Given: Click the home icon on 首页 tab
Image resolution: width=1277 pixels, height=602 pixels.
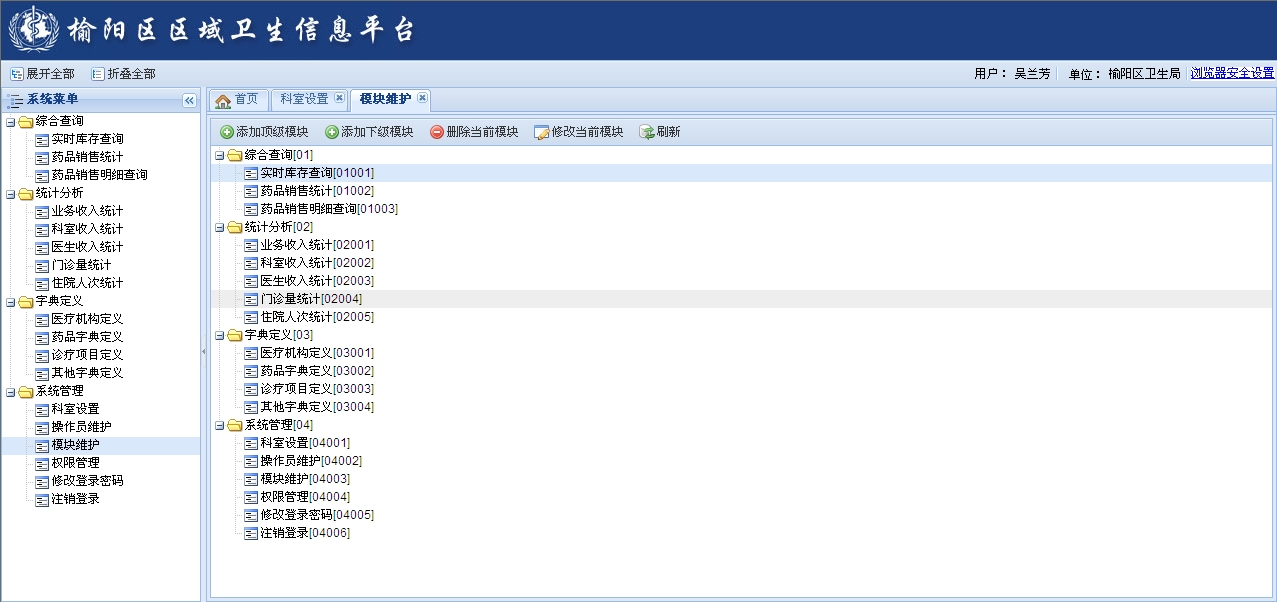Looking at the screenshot, I should (223, 100).
